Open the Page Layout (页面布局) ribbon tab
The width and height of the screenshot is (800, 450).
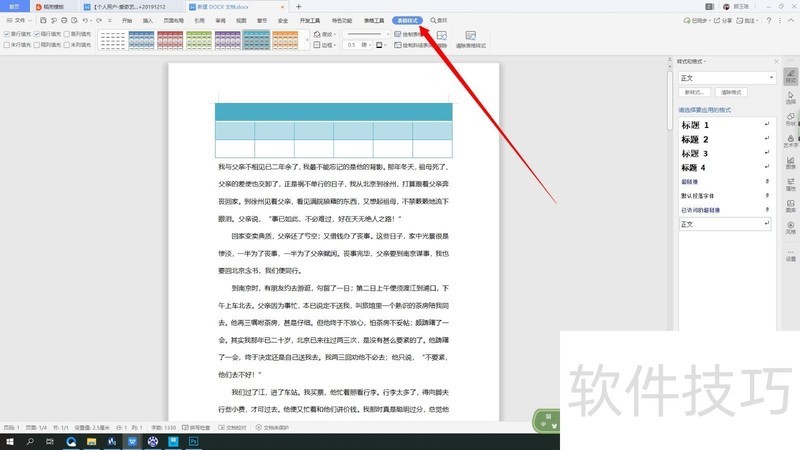[x=173, y=20]
